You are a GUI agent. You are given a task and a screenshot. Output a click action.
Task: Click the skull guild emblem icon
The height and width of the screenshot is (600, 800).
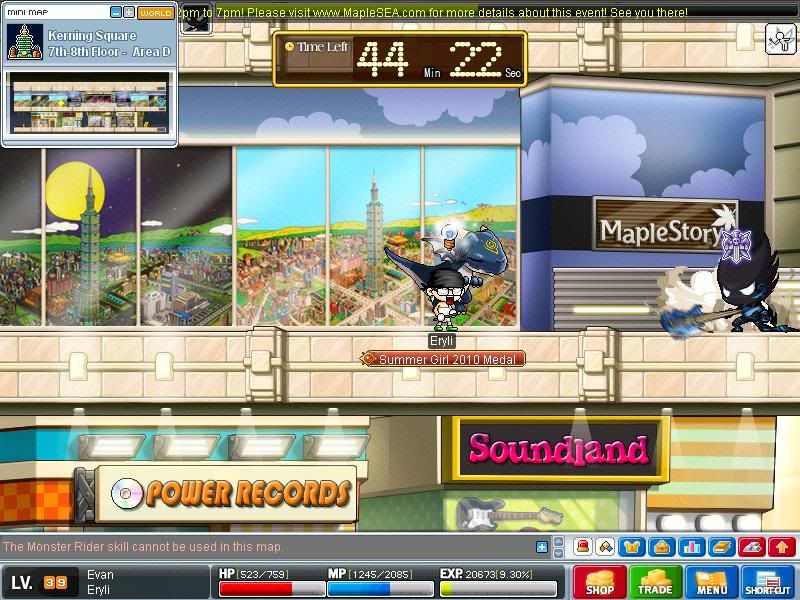[x=736, y=245]
